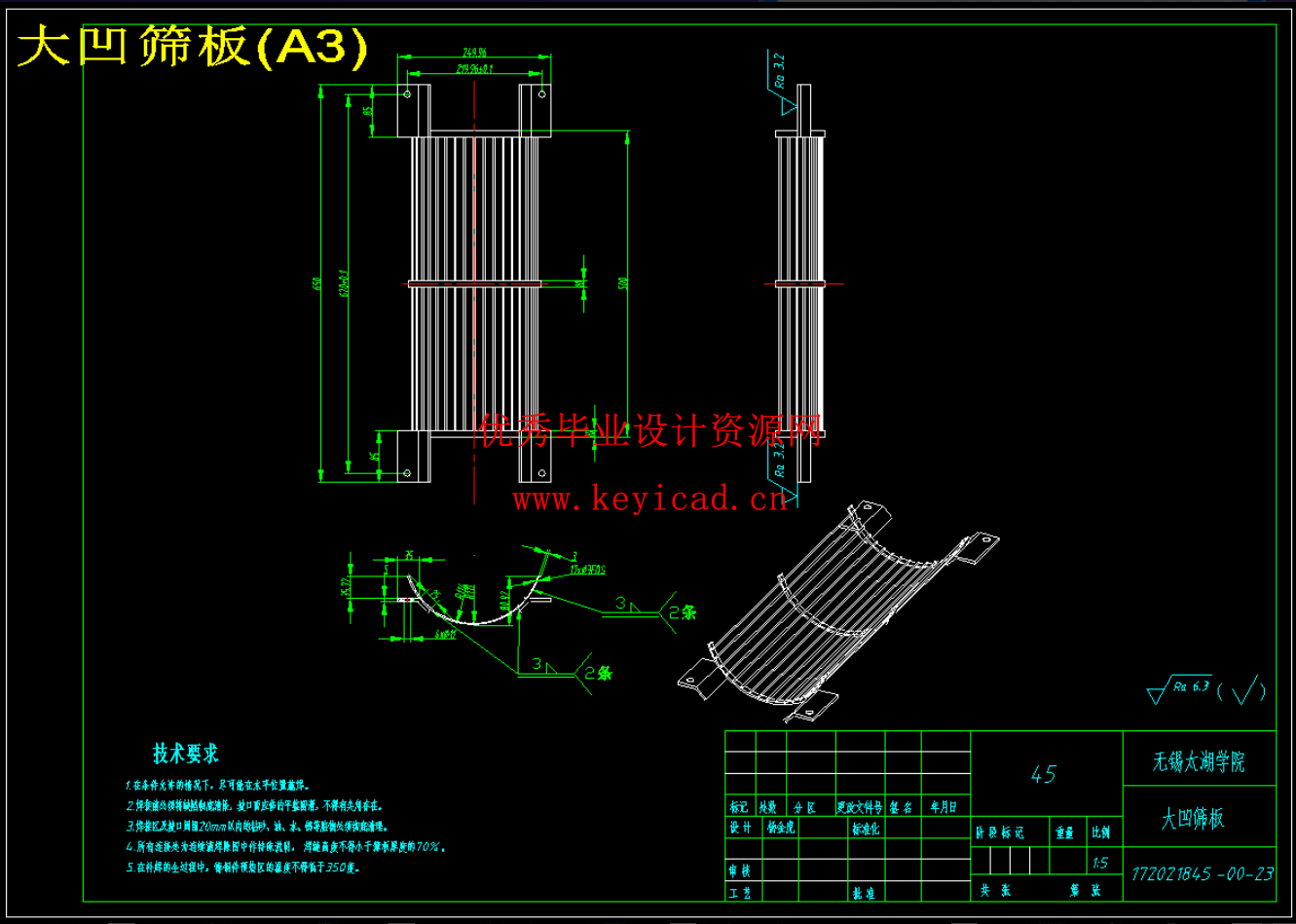The width and height of the screenshot is (1296, 924).
Task: Click the scale value 1:5
Action: pos(1100,862)
